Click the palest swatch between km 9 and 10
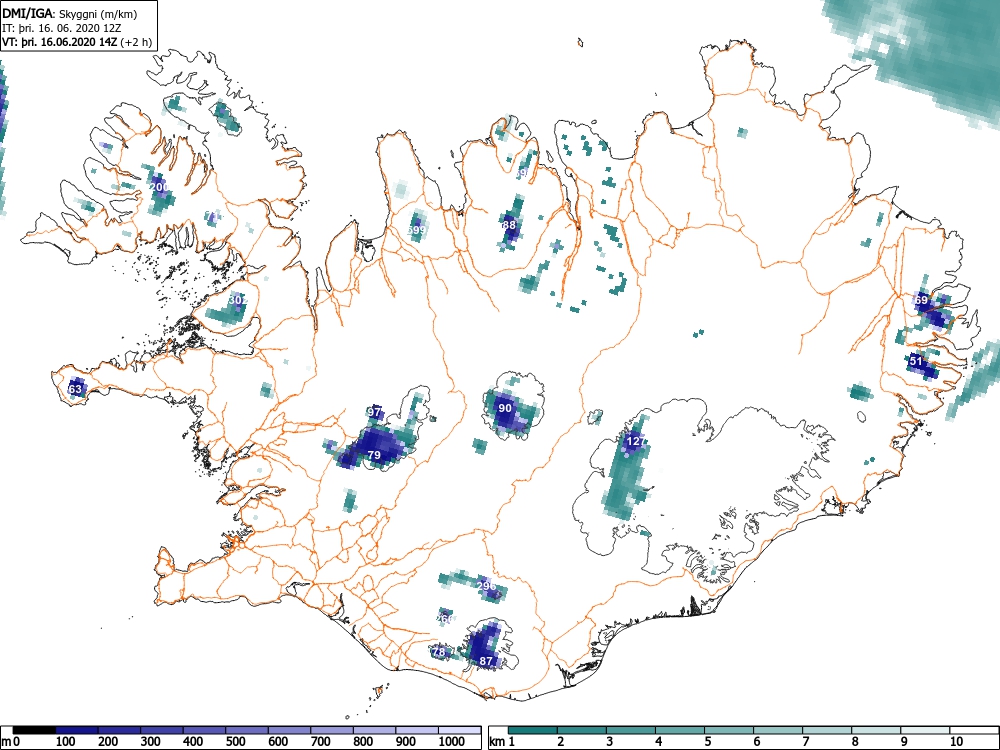Screen dimensions: 1000x750 click(925, 730)
